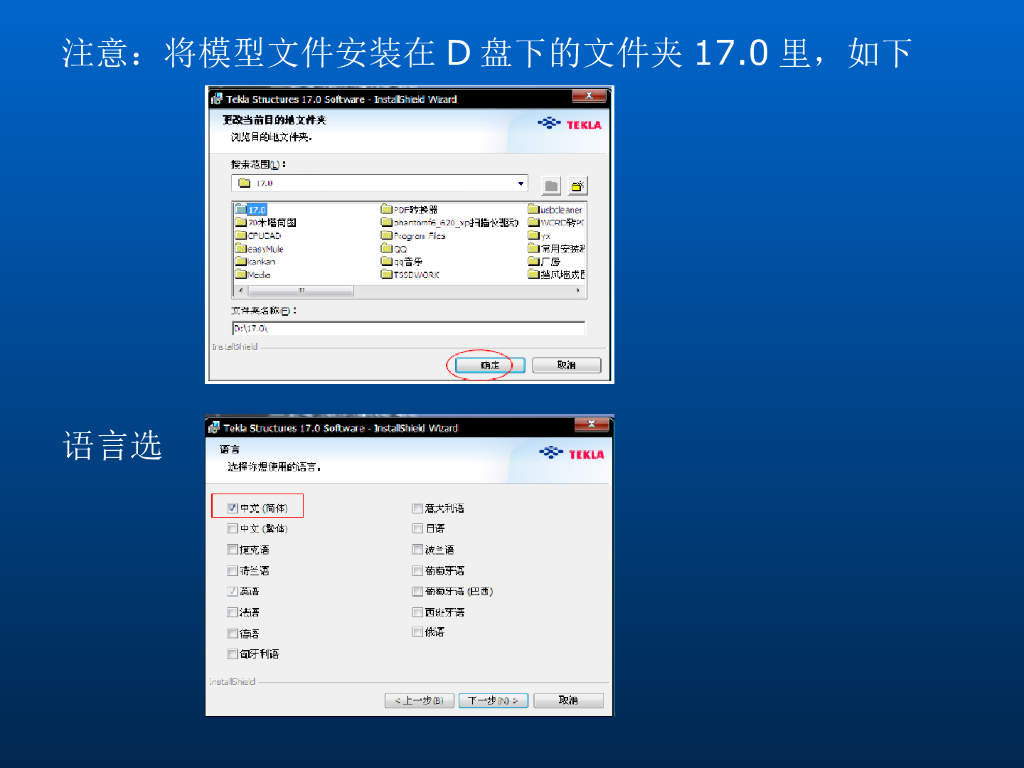Image resolution: width=1024 pixels, height=768 pixels.
Task: Click installer icon in language dialog title bar
Action: click(x=214, y=428)
